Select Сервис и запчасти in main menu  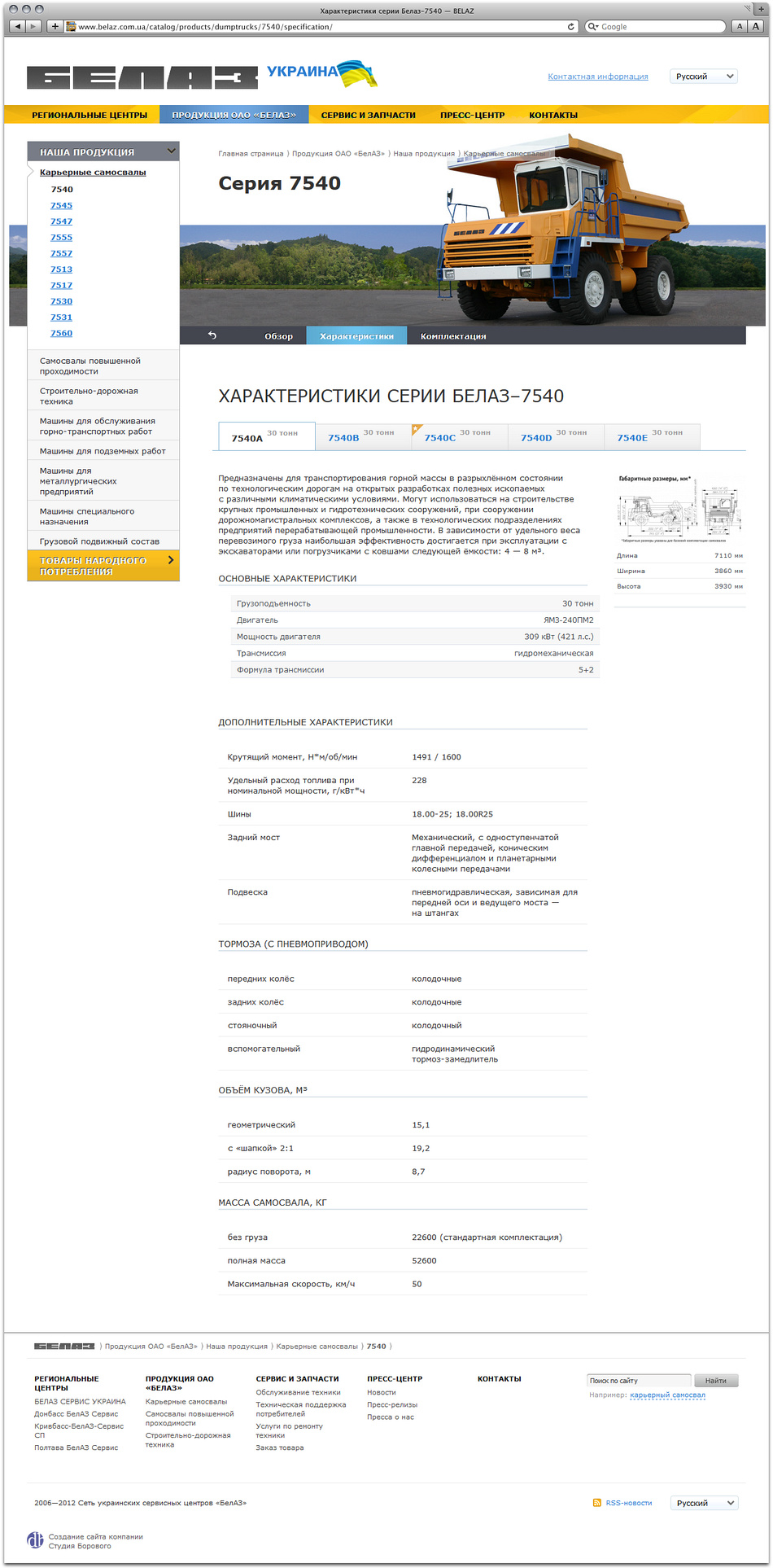(368, 115)
